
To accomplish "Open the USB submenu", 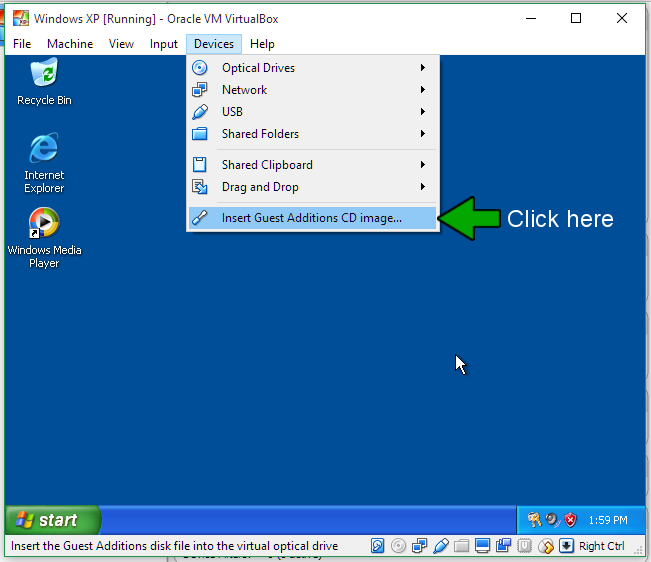I will coord(312,112).
